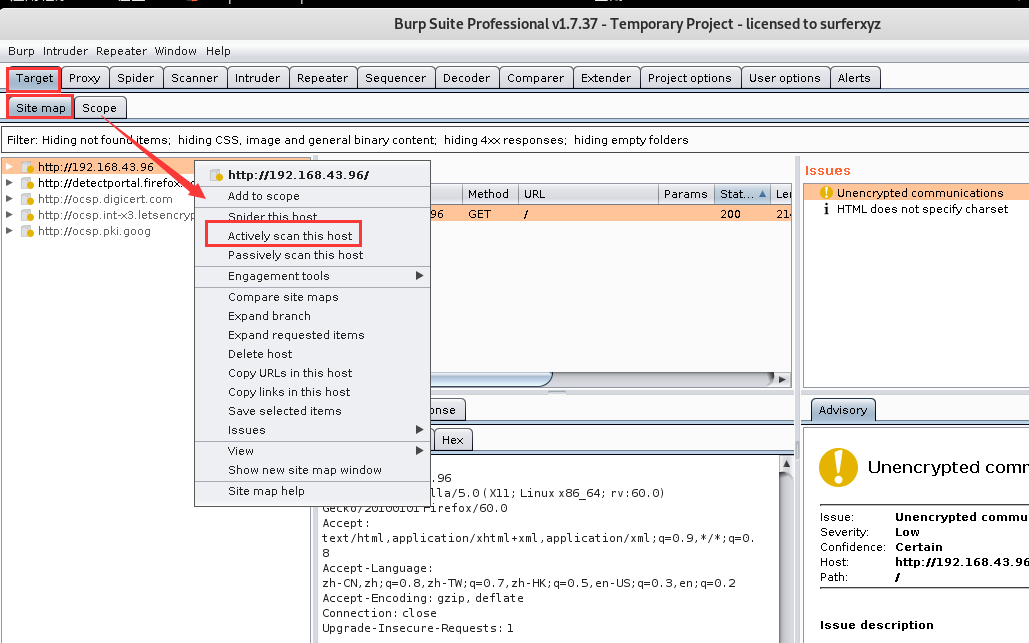The height and width of the screenshot is (643, 1029).
Task: Switch to the Sequencer tab
Action: [396, 78]
